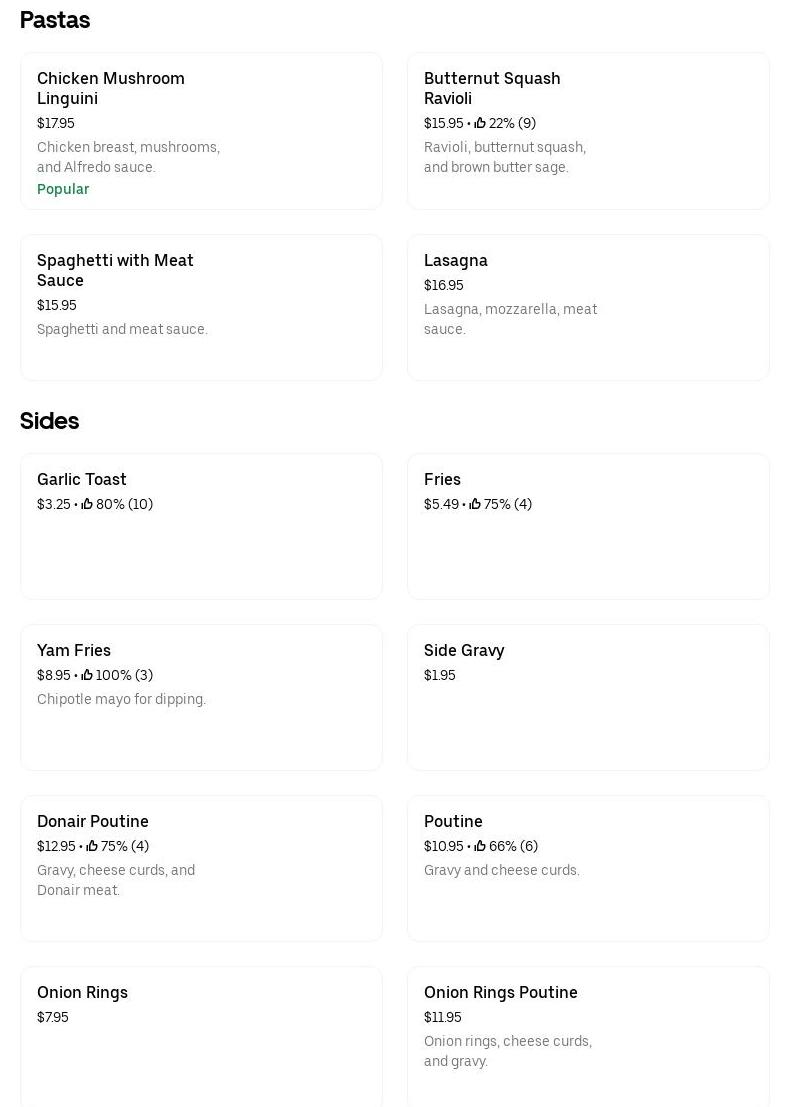Click the Sides section heading
Viewport: 804px width, 1107px height.
click(50, 421)
